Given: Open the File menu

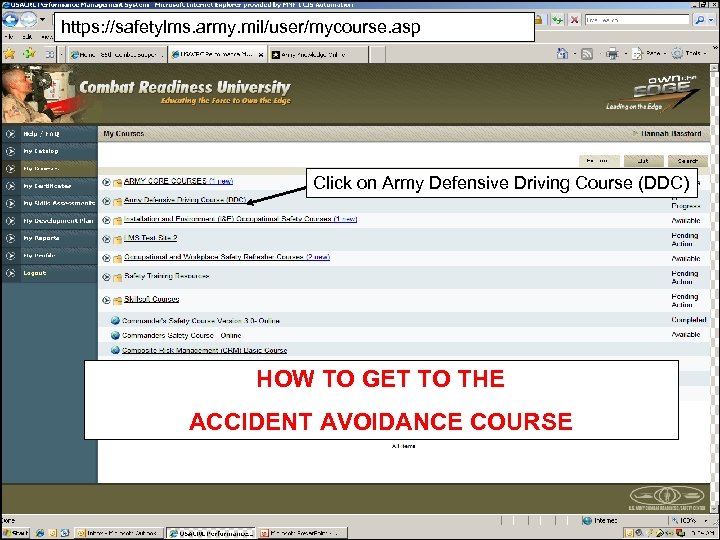Looking at the screenshot, I should (8, 37).
